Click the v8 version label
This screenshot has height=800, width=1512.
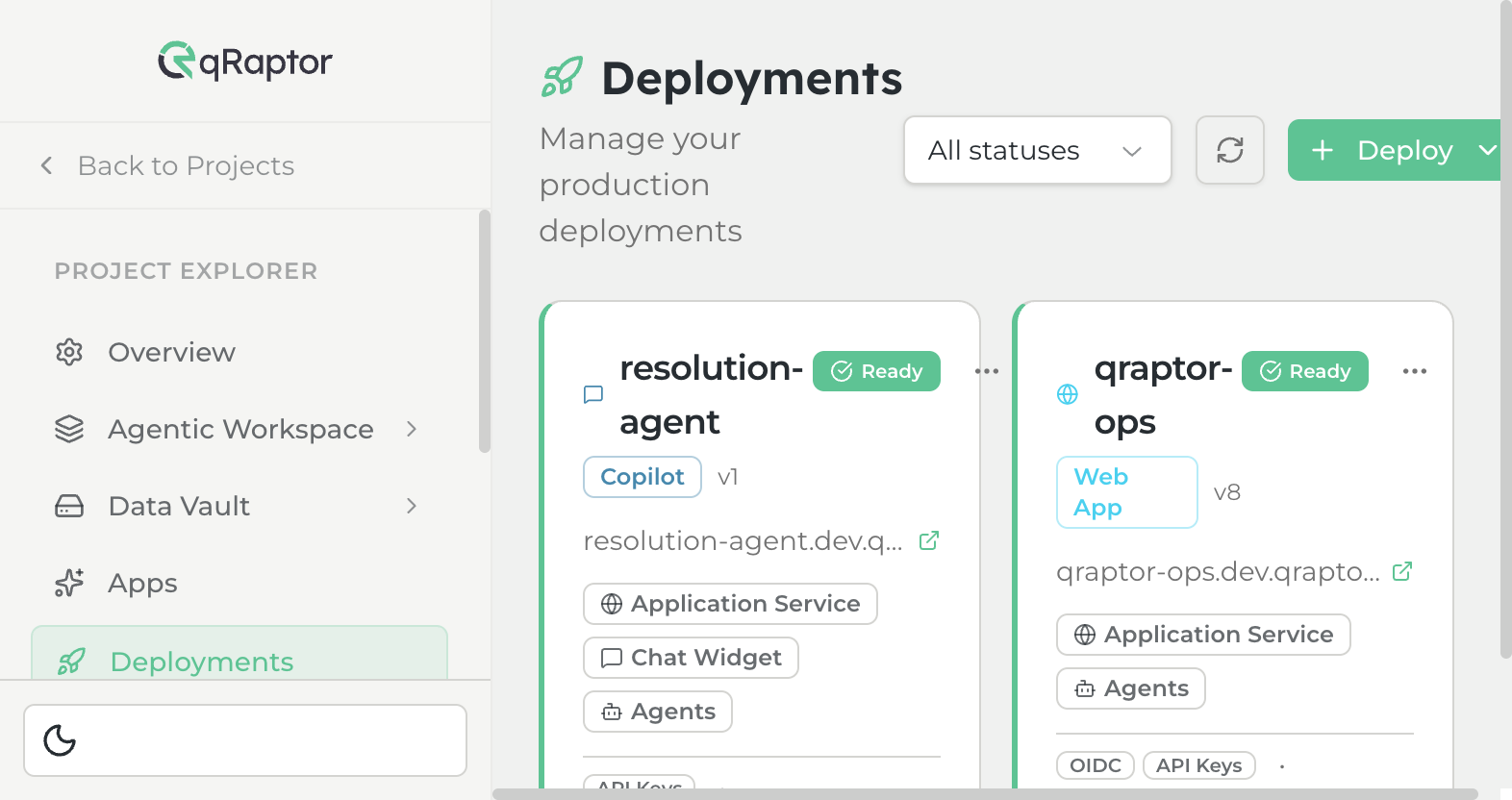(x=1227, y=492)
